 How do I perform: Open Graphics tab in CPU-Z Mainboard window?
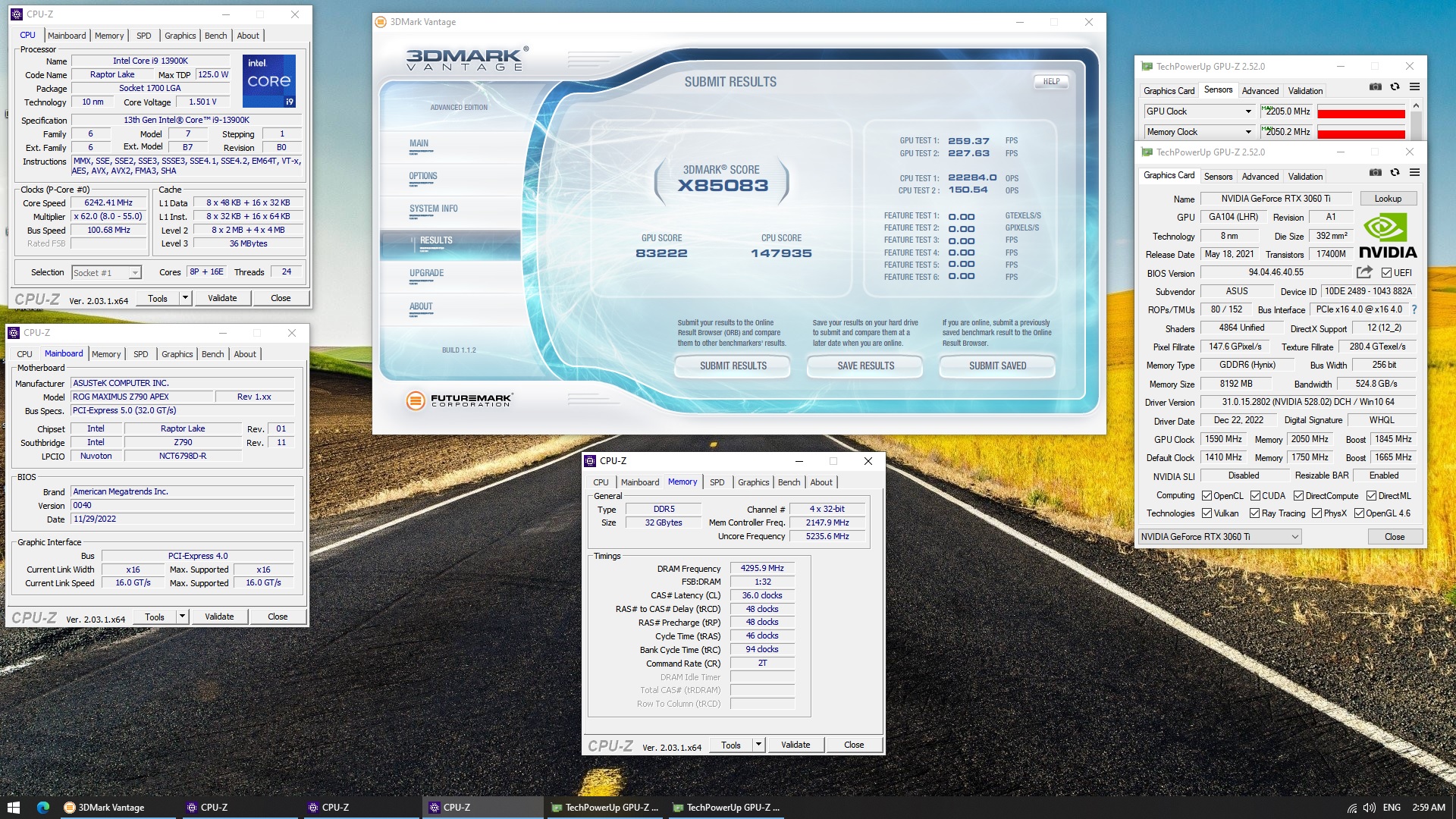(x=177, y=354)
